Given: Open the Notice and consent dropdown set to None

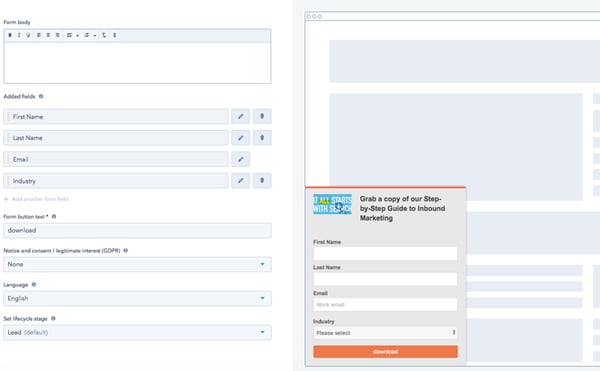Looking at the screenshot, I should (137, 264).
